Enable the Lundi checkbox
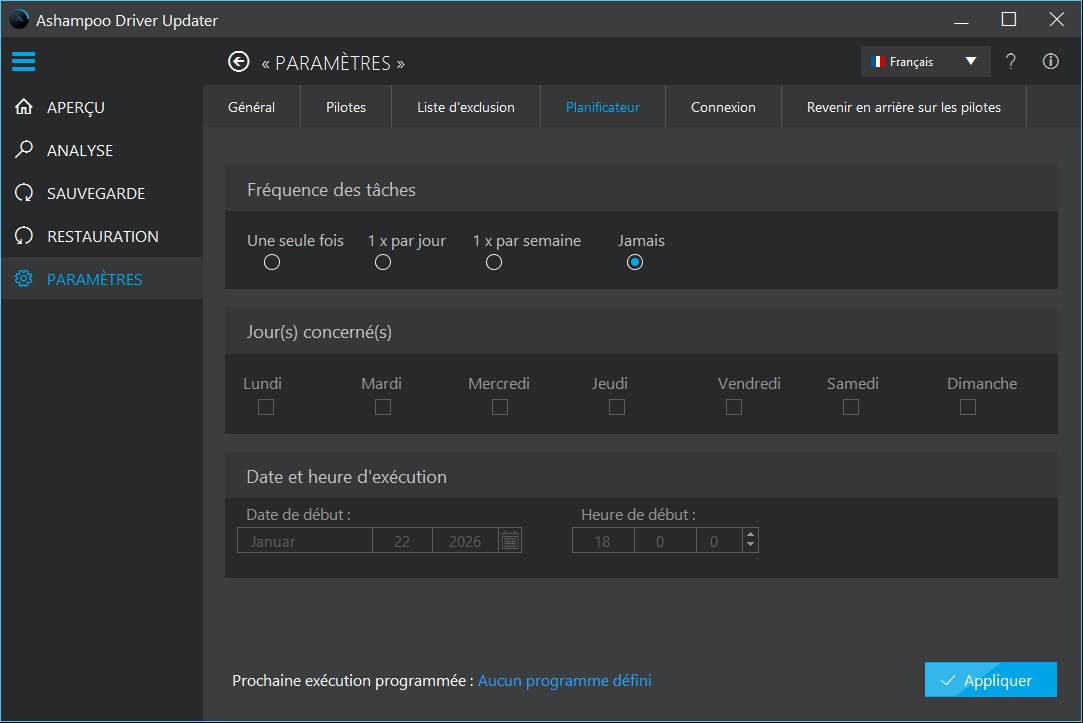The image size is (1083, 723). tap(265, 407)
